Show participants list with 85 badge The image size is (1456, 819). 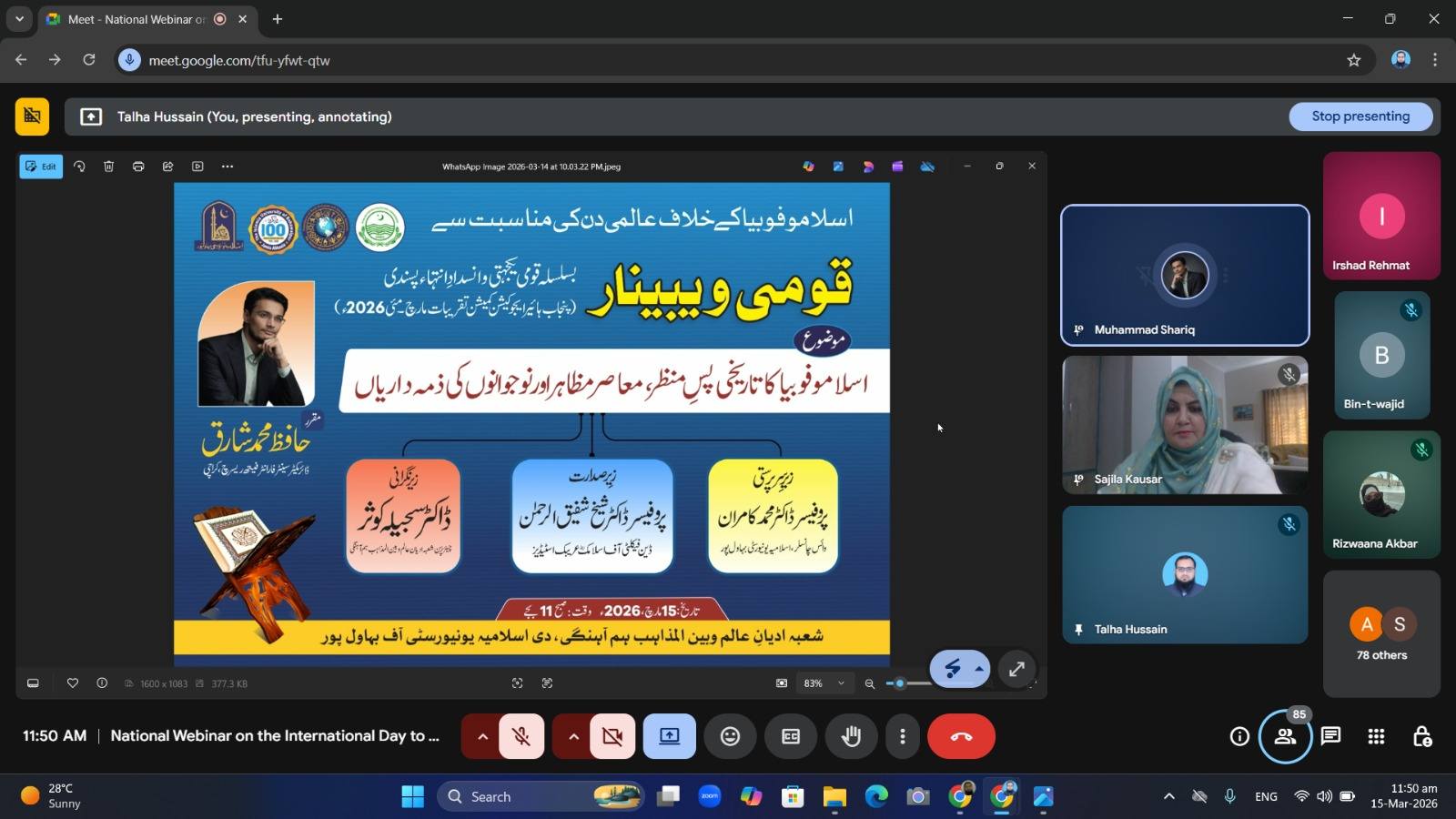[1285, 736]
